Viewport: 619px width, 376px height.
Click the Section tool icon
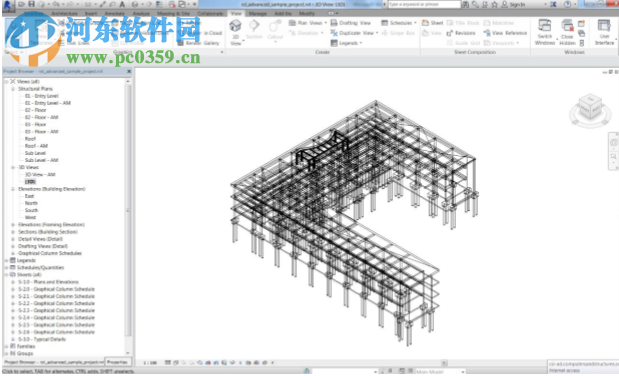(x=254, y=26)
